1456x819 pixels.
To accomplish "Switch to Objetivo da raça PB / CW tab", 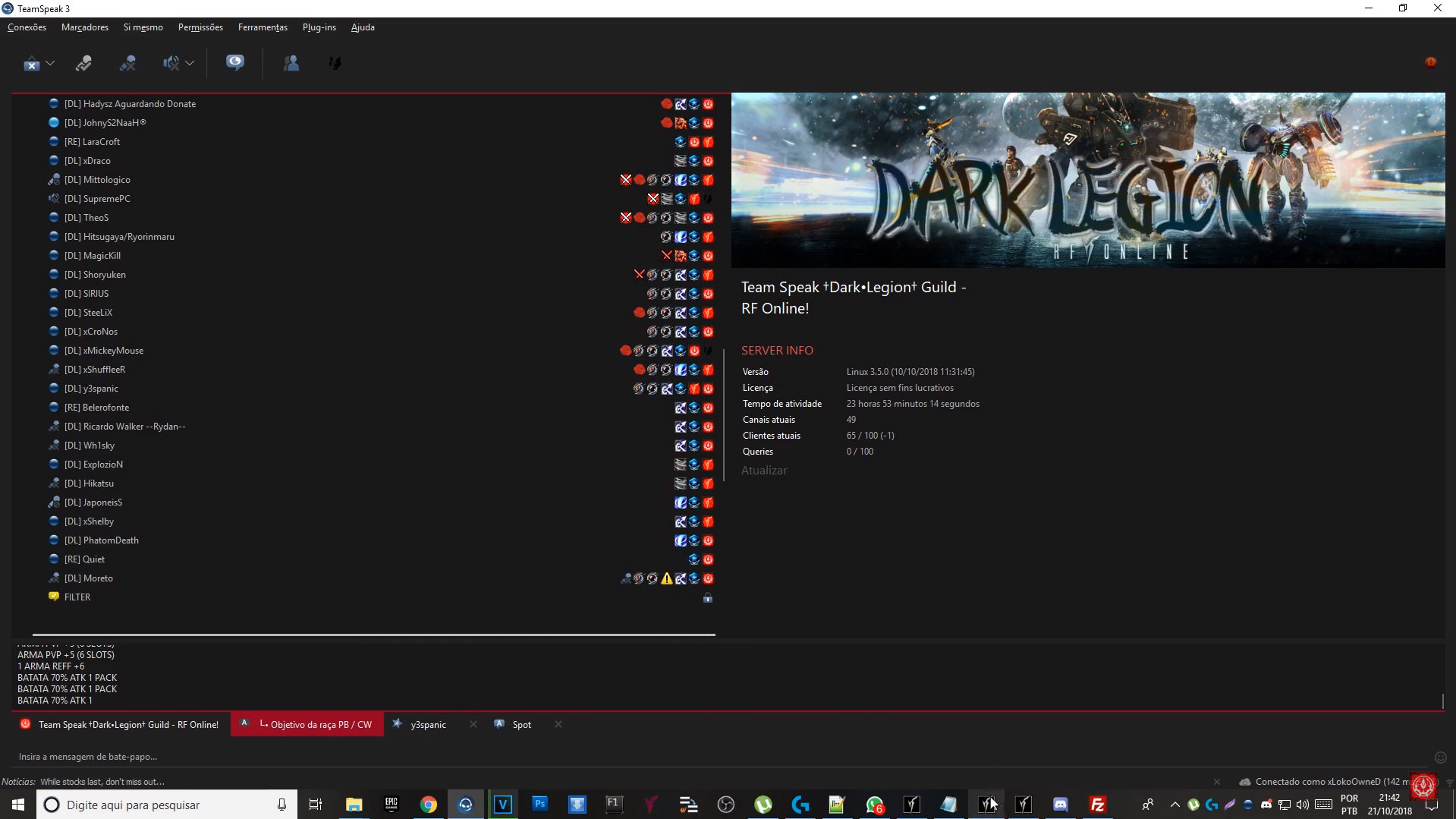I will pos(307,725).
